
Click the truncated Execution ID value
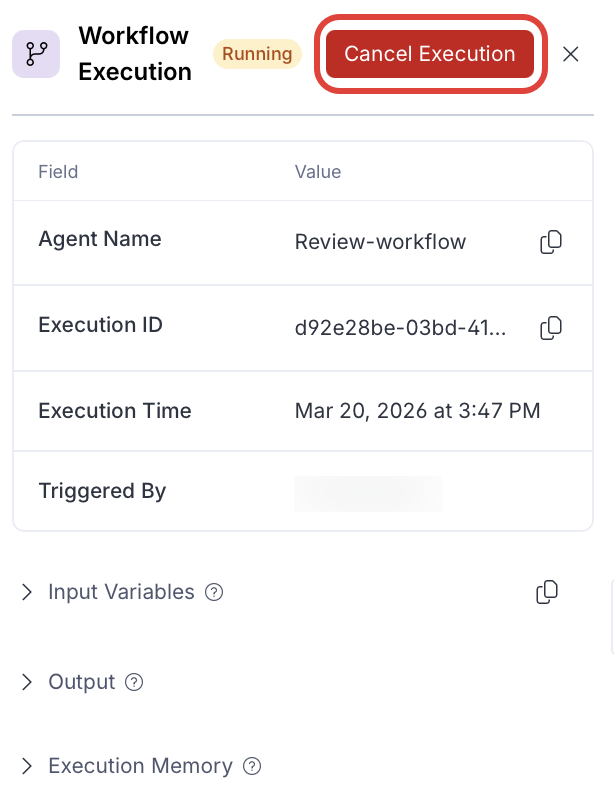click(400, 327)
